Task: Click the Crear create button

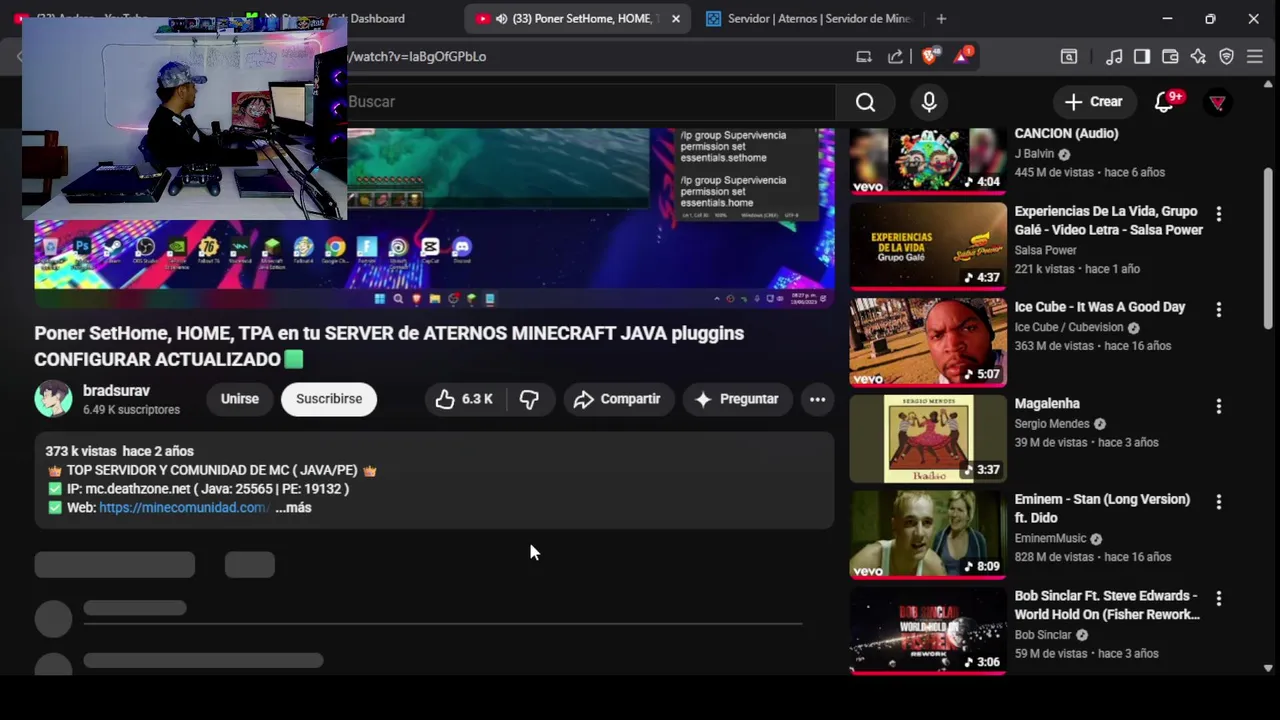Action: tap(1094, 102)
